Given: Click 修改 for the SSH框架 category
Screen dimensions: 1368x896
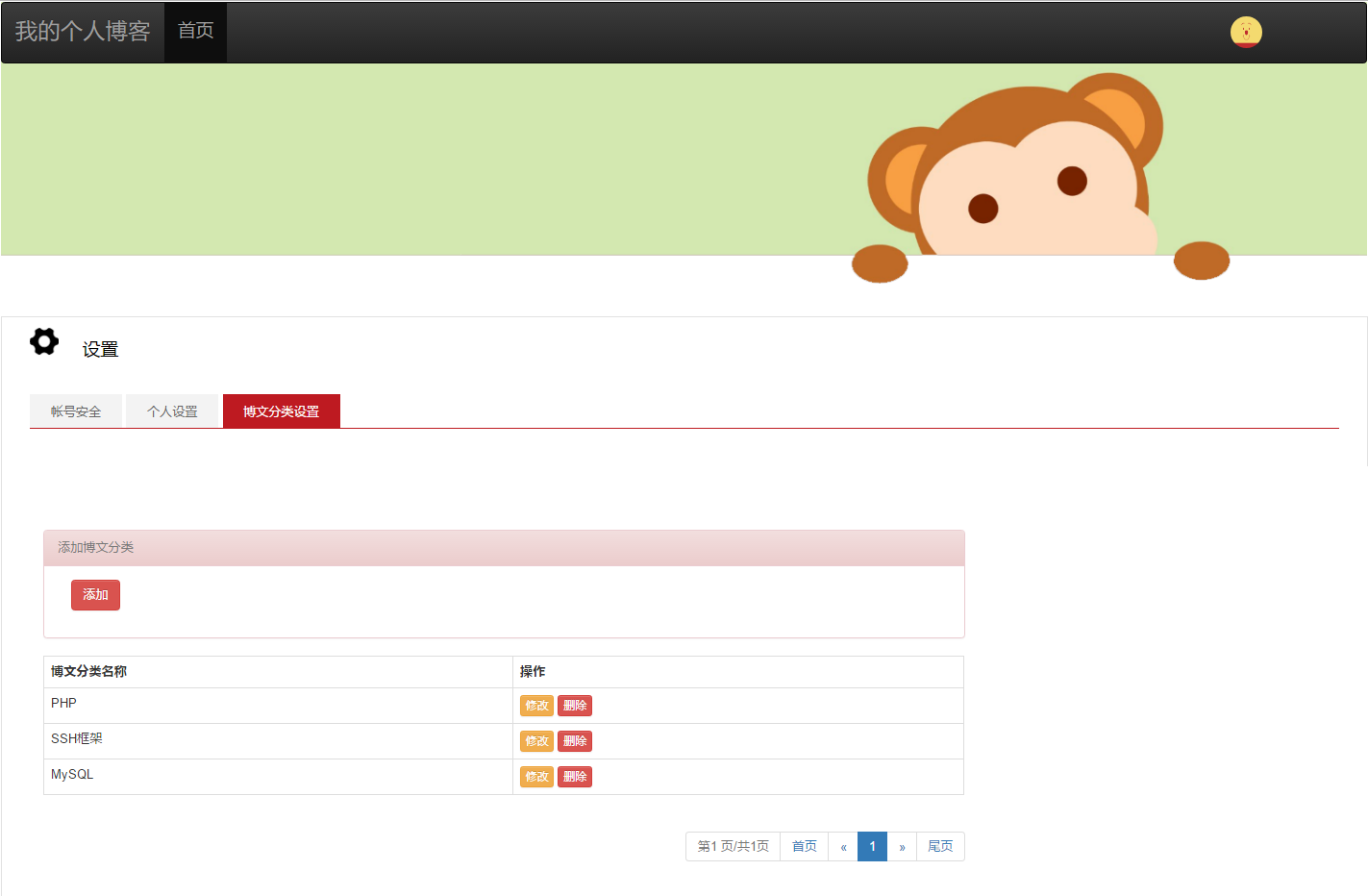Looking at the screenshot, I should click(536, 741).
